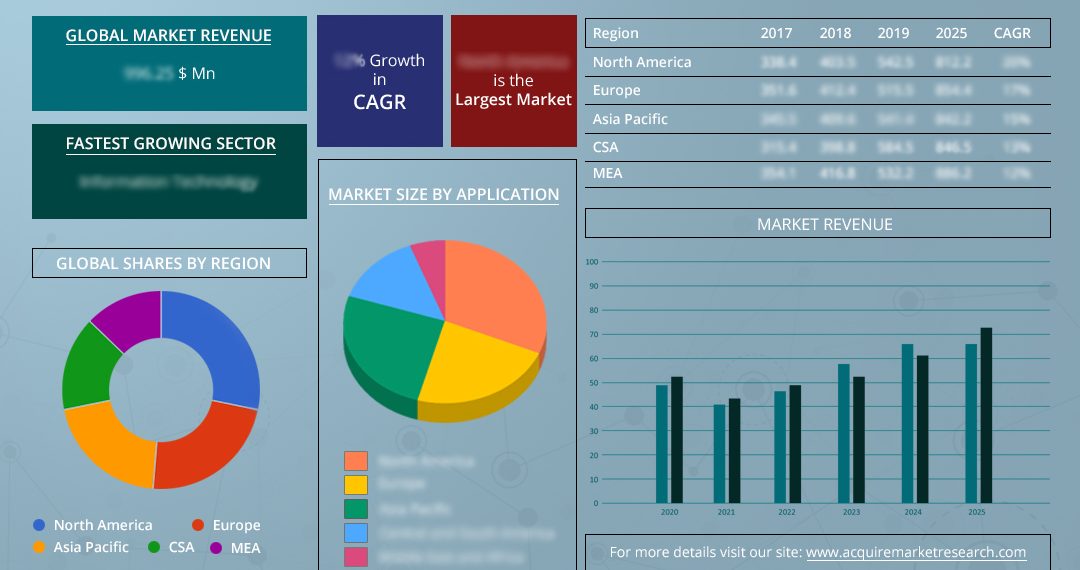The height and width of the screenshot is (570, 1080).
Task: Click the purple MEA legend dot
Action: (x=216, y=547)
